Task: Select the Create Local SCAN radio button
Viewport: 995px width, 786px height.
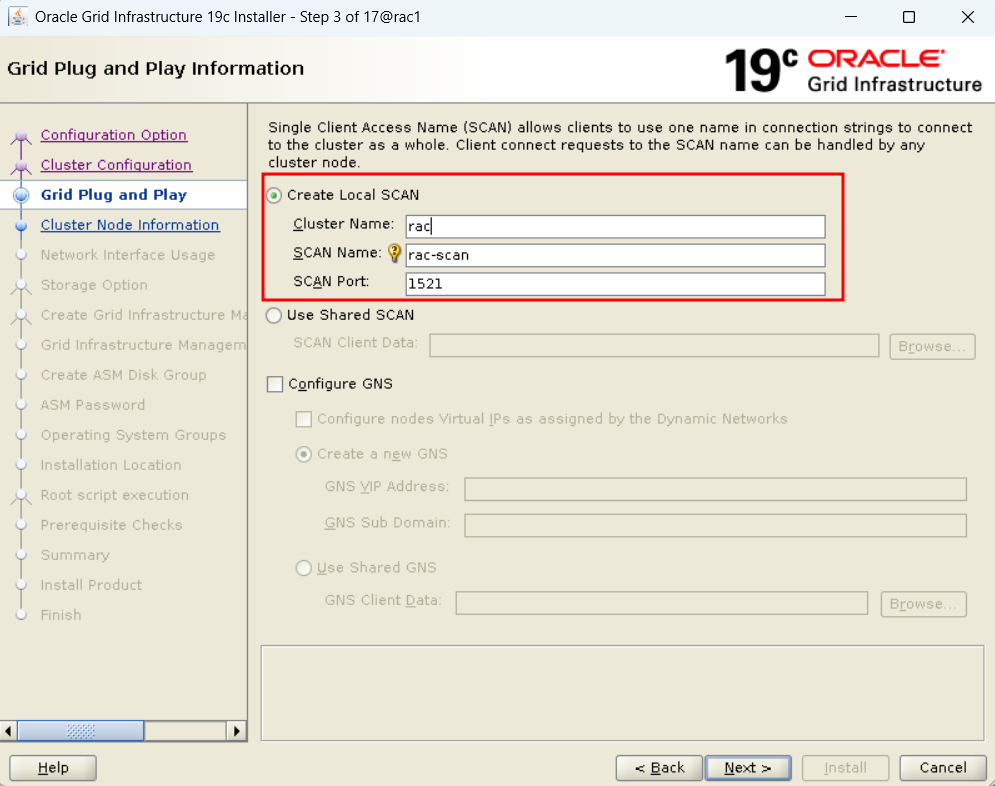Action: point(274,195)
